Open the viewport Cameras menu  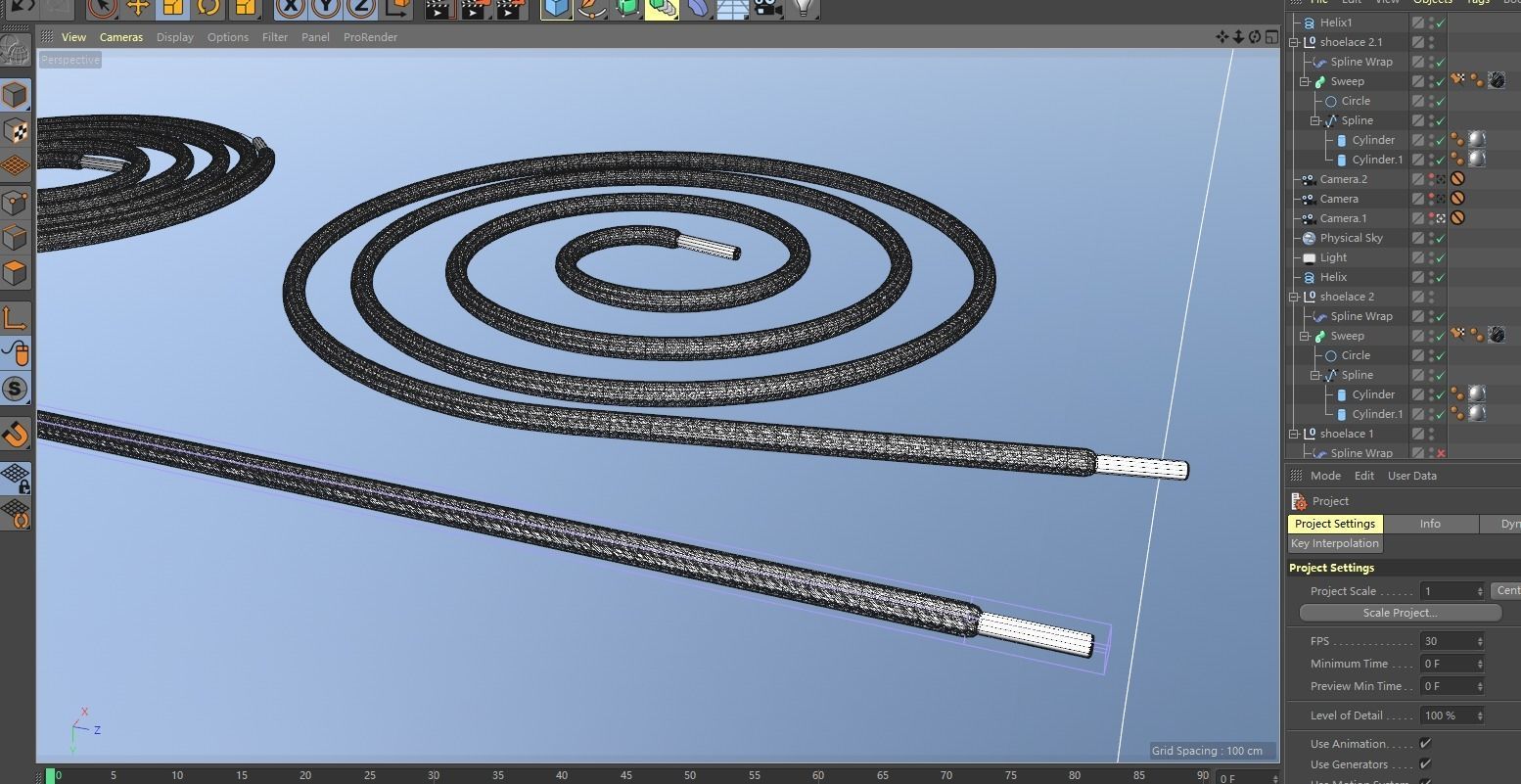(121, 37)
